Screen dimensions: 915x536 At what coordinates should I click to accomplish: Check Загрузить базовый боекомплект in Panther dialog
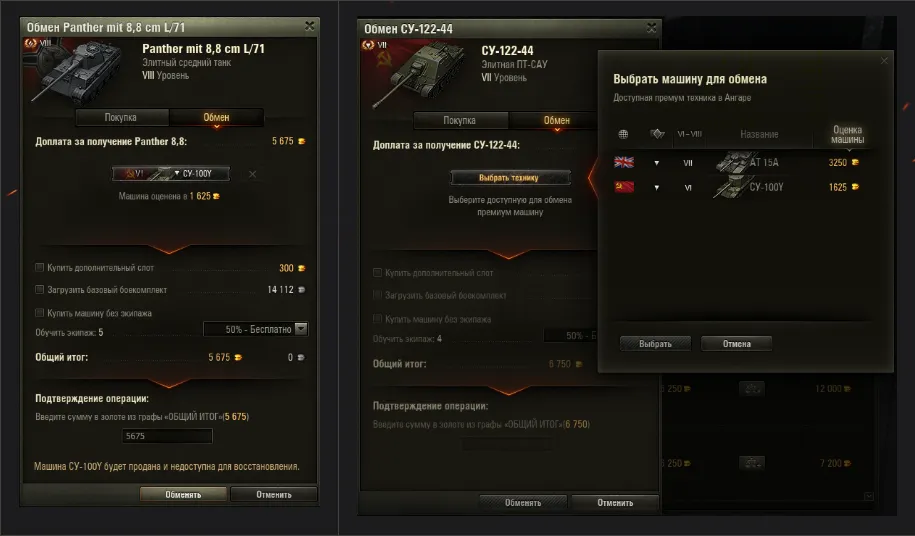[x=39, y=289]
